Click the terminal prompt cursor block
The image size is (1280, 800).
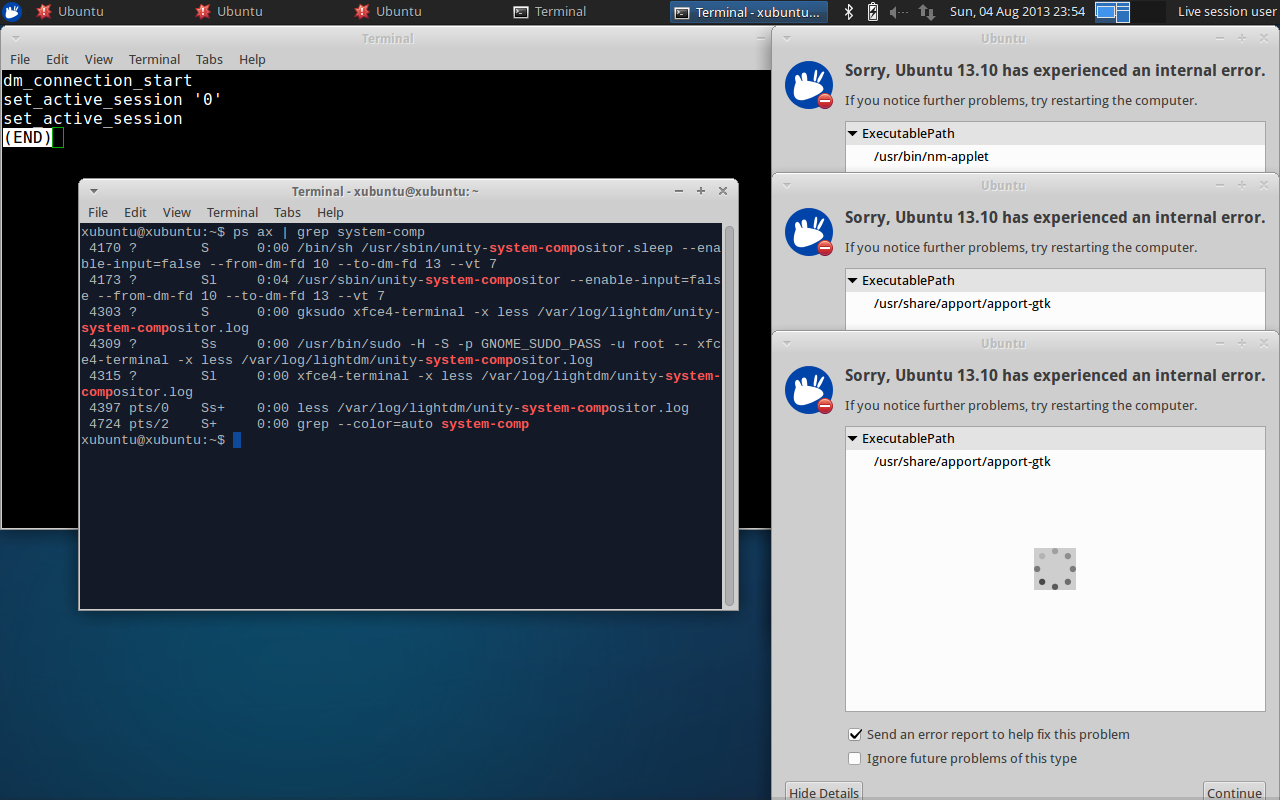pyautogui.click(x=237, y=440)
